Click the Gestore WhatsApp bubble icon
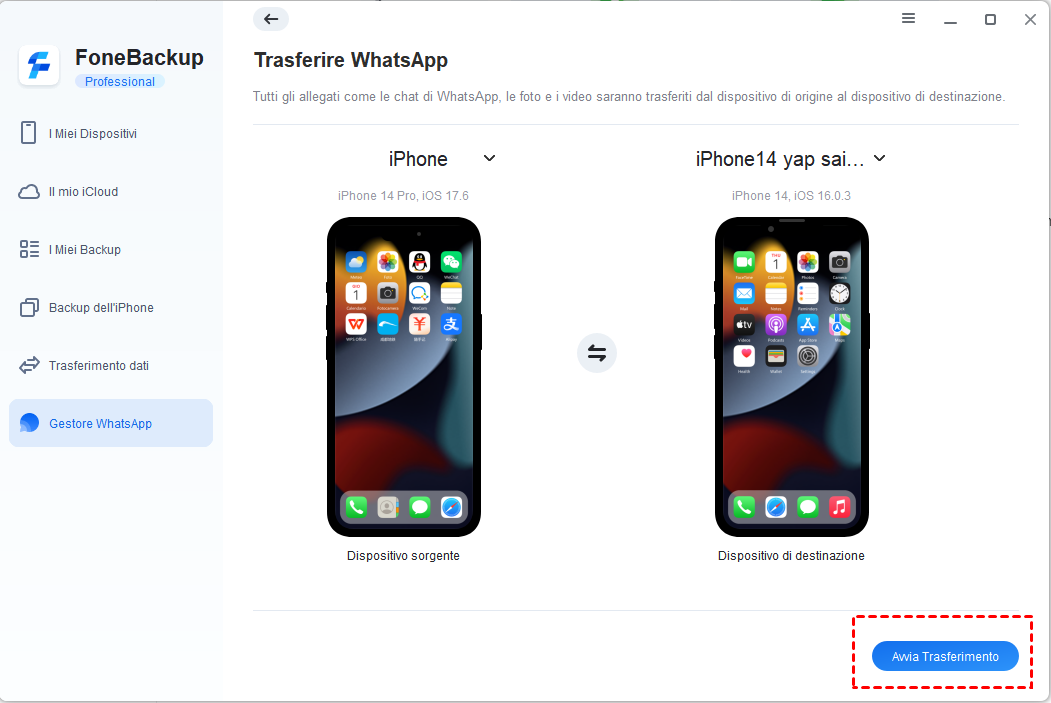The width and height of the screenshot is (1051, 703). (x=29, y=423)
